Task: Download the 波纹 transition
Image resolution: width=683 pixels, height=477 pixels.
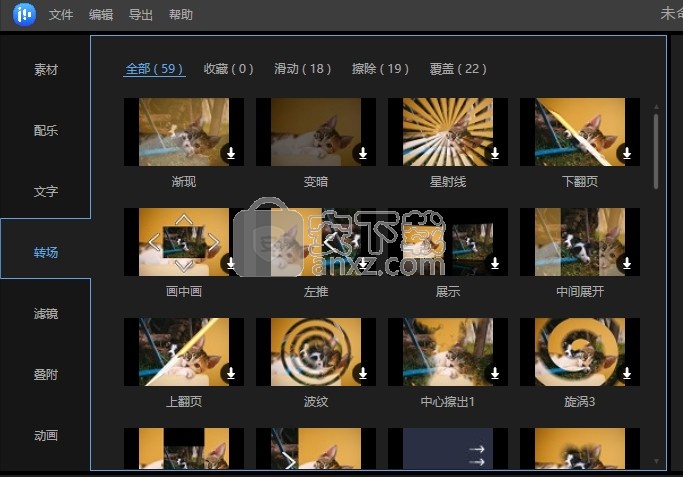Action: coord(363,373)
